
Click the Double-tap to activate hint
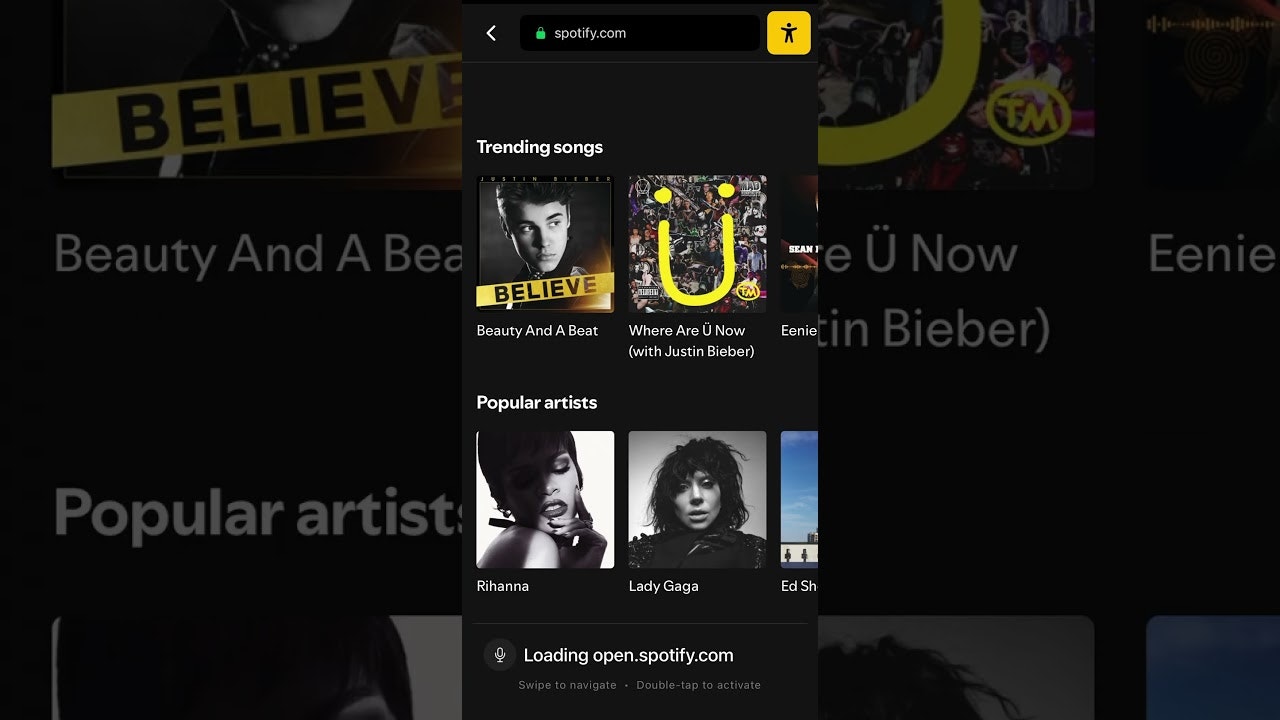point(699,685)
